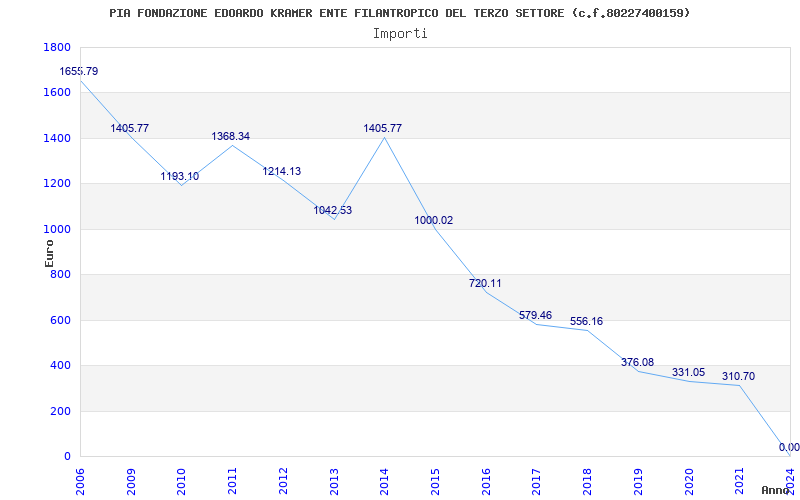Screen dimensions: 800x500
Task: Select the 2017 year label
Action: (536, 482)
